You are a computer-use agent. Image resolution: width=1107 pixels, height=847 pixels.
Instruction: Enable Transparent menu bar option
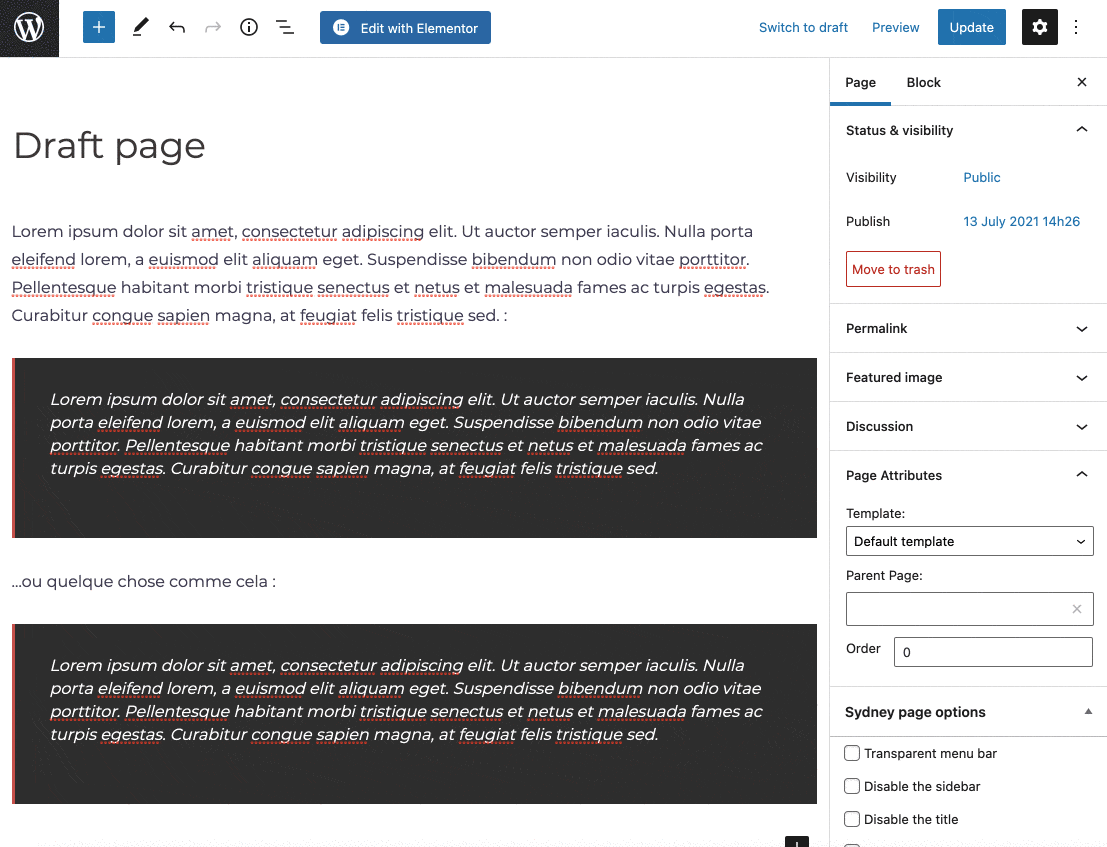pos(851,753)
